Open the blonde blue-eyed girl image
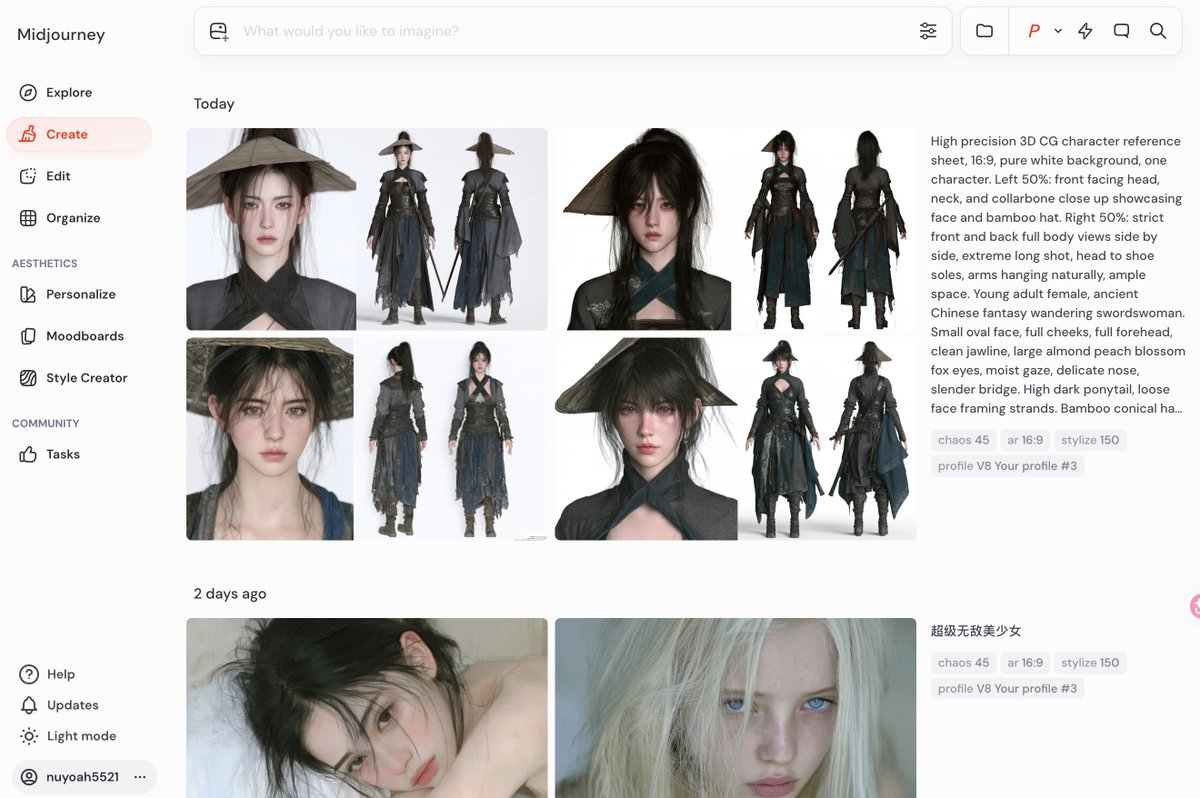The height and width of the screenshot is (798, 1200). click(x=736, y=708)
